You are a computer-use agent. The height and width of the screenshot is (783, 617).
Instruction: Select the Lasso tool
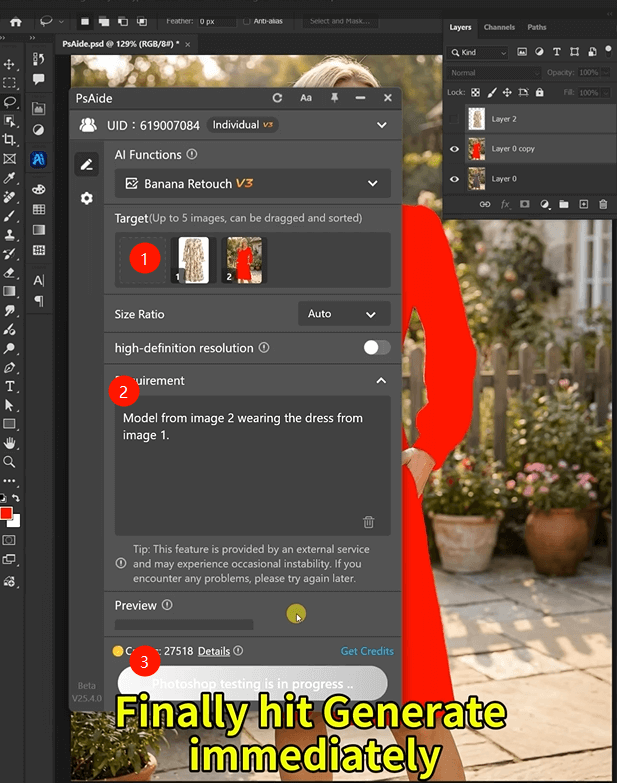[9, 102]
